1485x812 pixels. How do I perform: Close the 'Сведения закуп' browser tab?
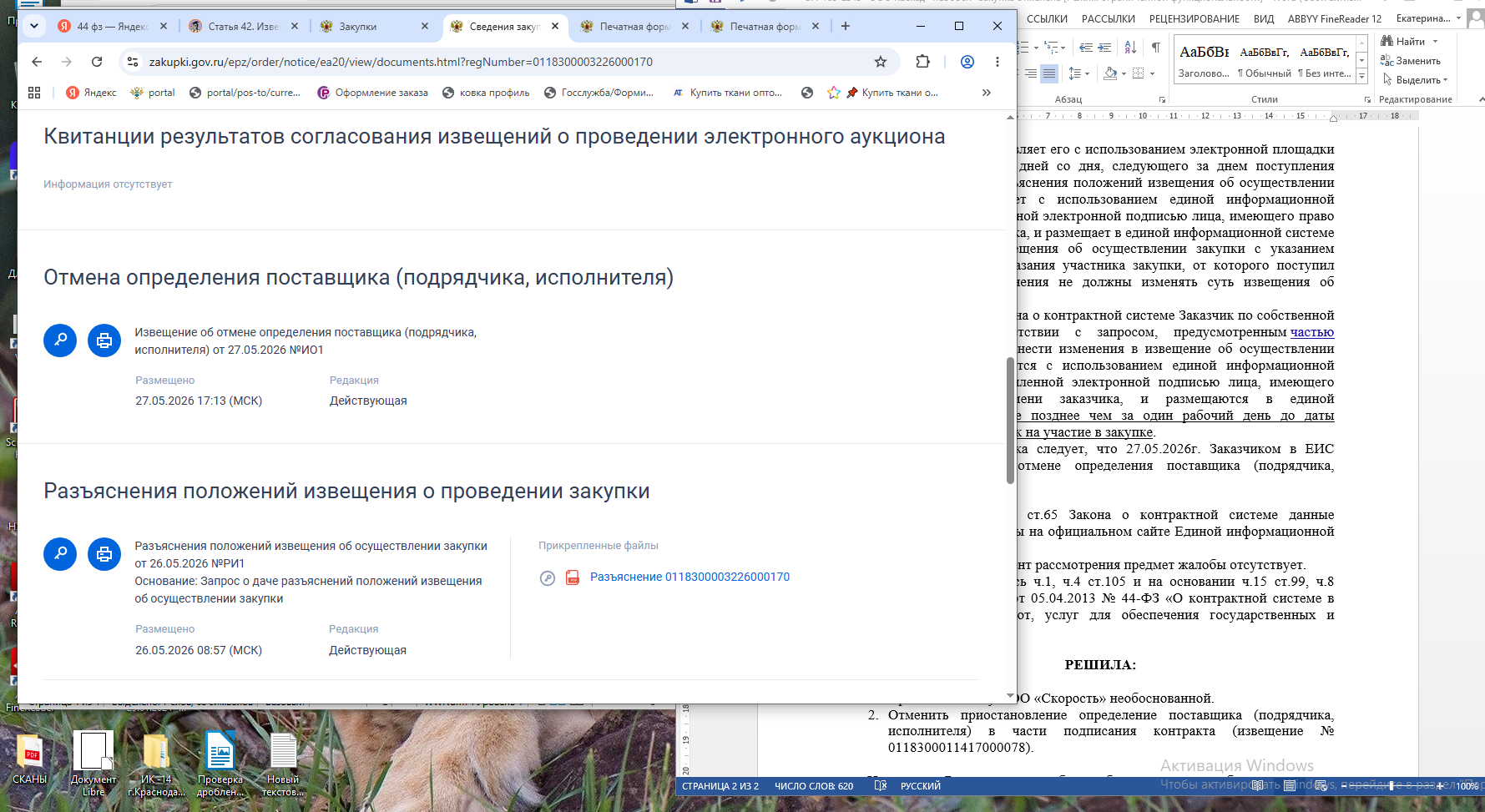[555, 26]
